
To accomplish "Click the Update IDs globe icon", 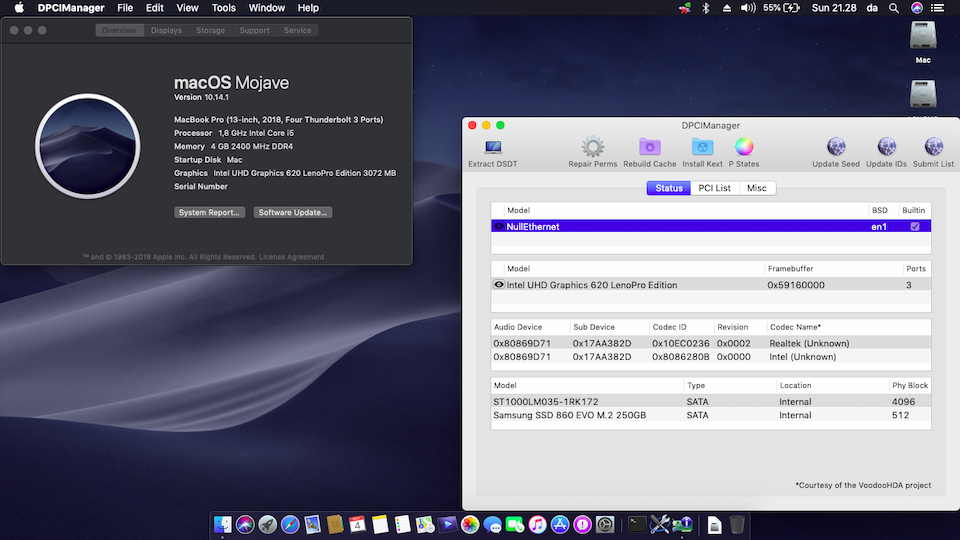I will tap(886, 147).
